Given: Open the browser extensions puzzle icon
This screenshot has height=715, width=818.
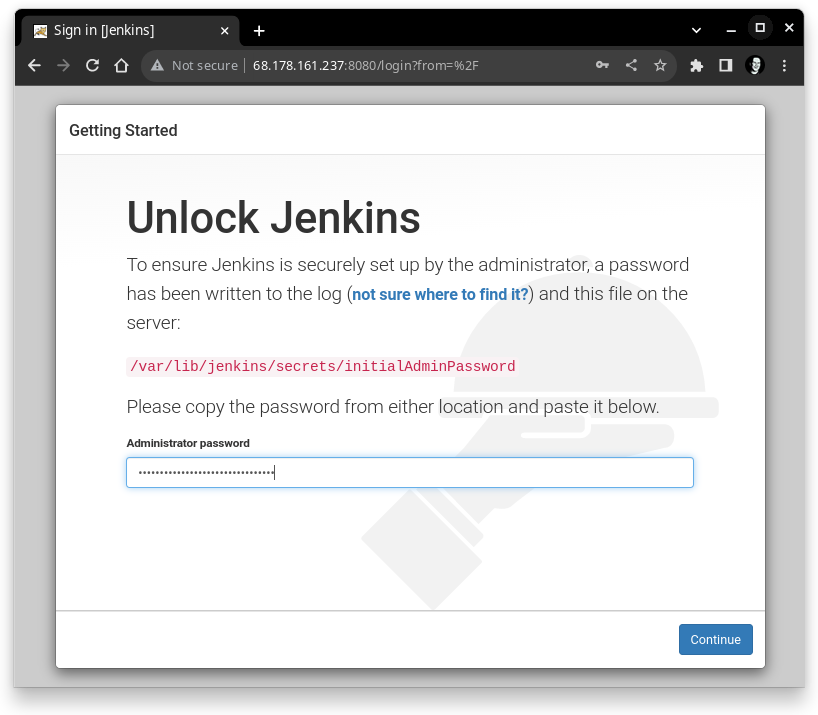Looking at the screenshot, I should coord(697,66).
